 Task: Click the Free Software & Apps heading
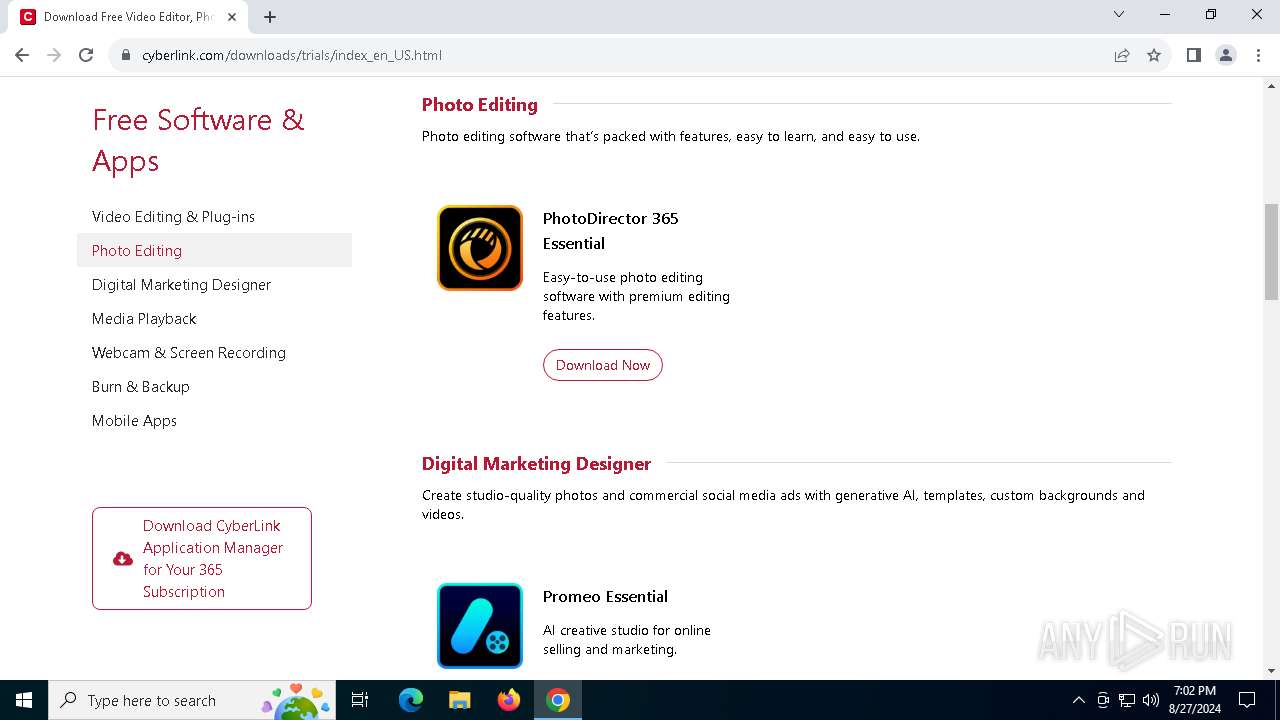coord(198,140)
